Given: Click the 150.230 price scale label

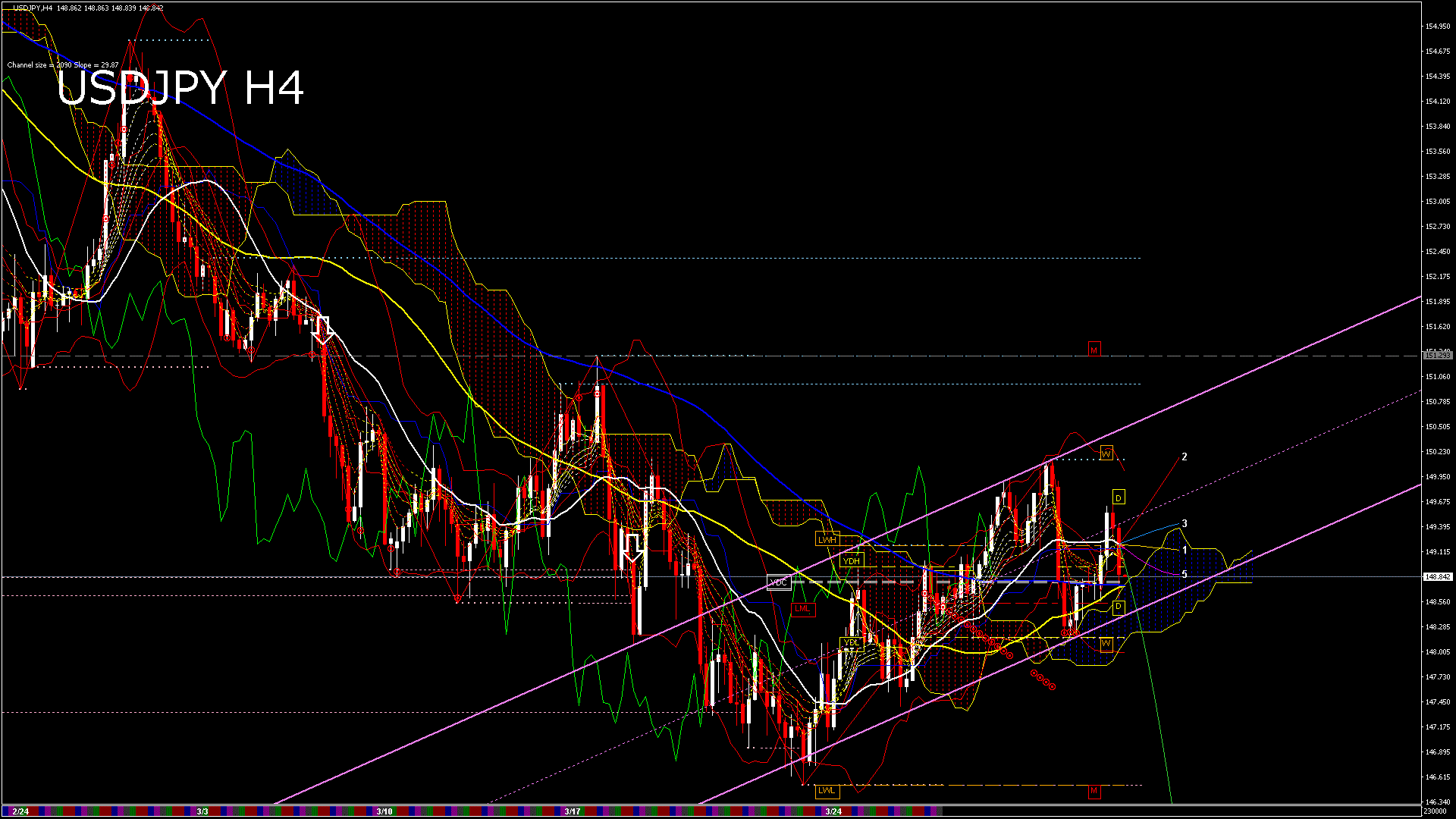Looking at the screenshot, I should [1438, 452].
